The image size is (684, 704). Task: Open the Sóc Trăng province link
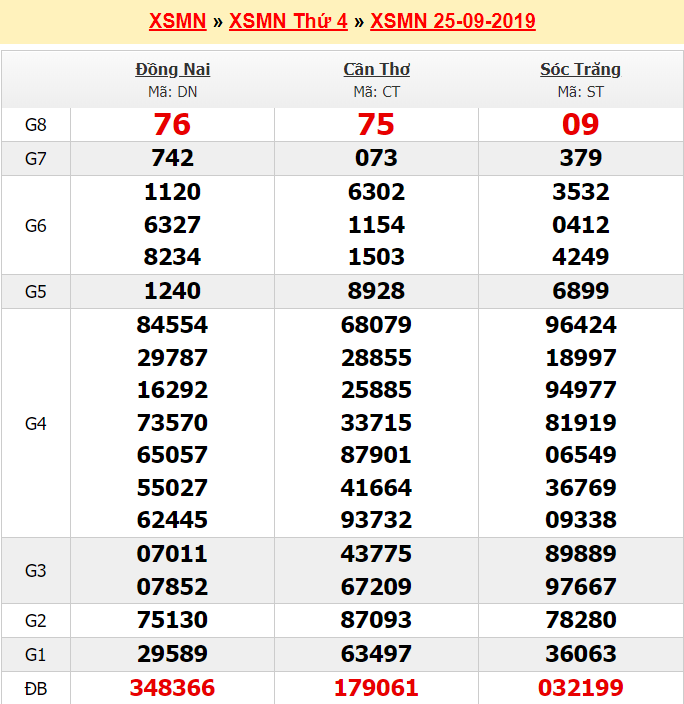click(x=580, y=69)
